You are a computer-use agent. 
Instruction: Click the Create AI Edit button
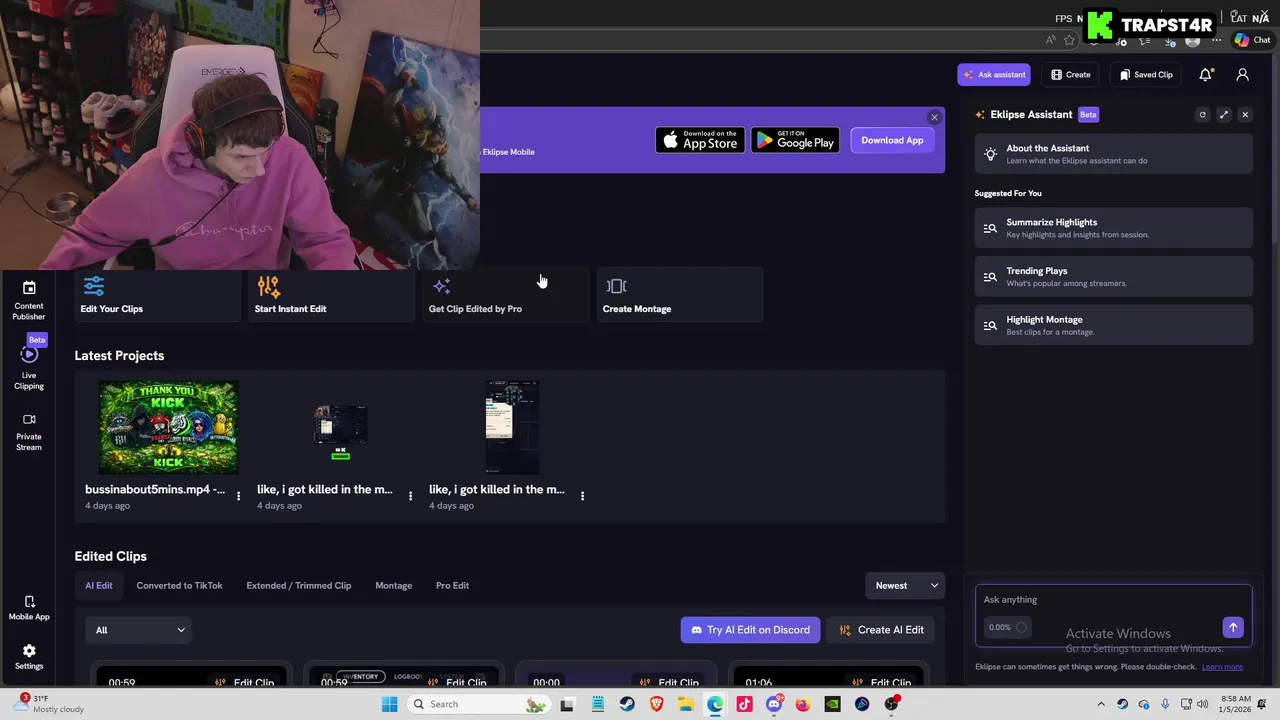[882, 630]
